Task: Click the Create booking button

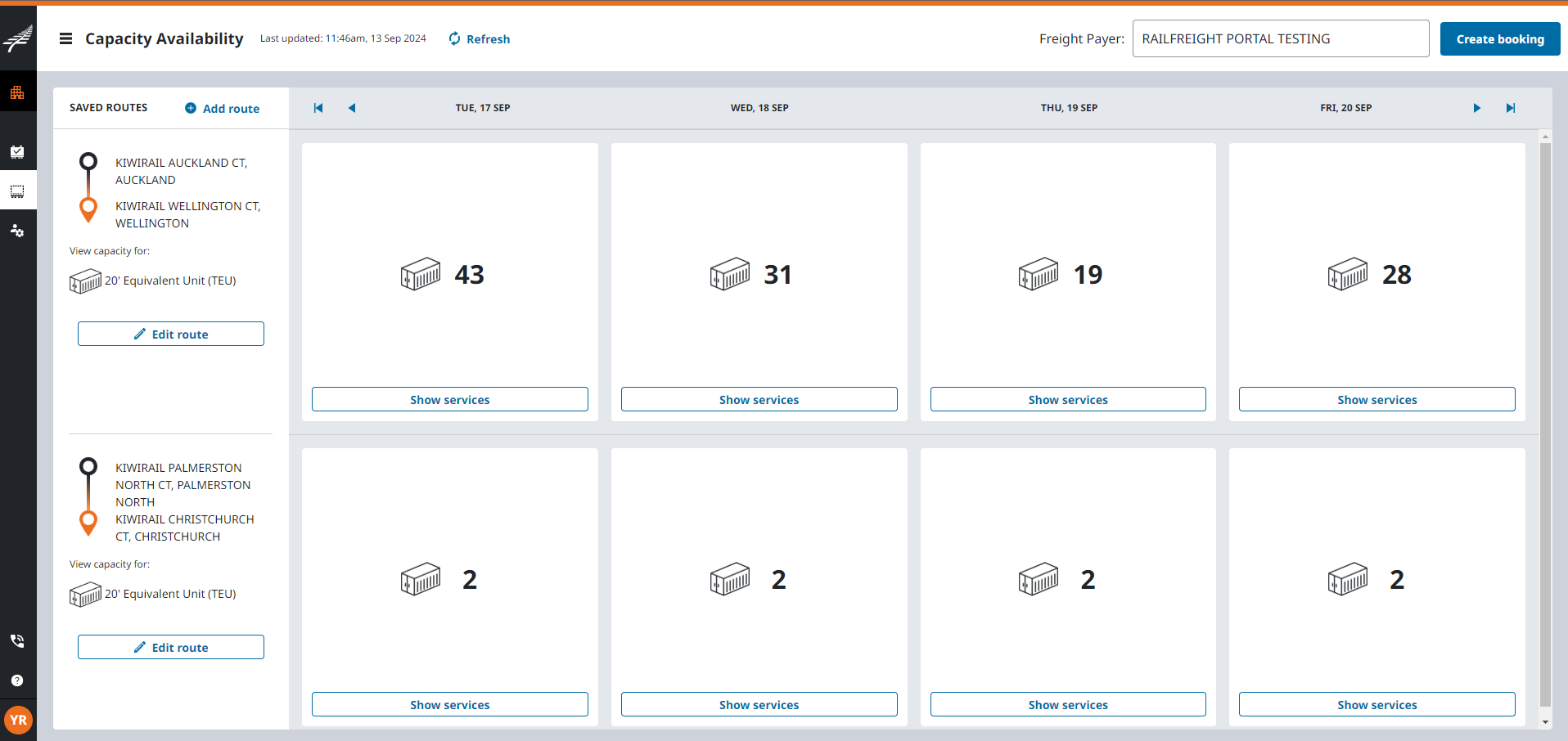Action: (1499, 39)
